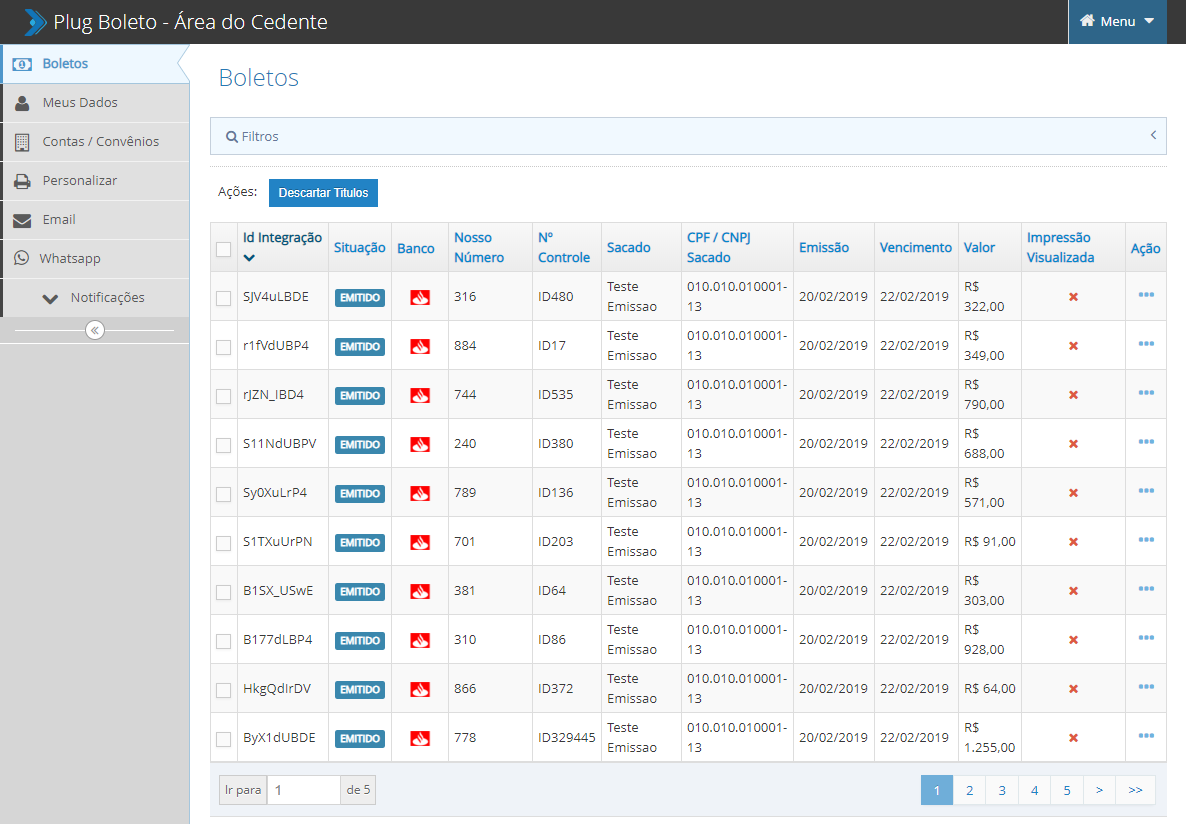
Task: Click the Ir para page number field
Action: [x=303, y=790]
